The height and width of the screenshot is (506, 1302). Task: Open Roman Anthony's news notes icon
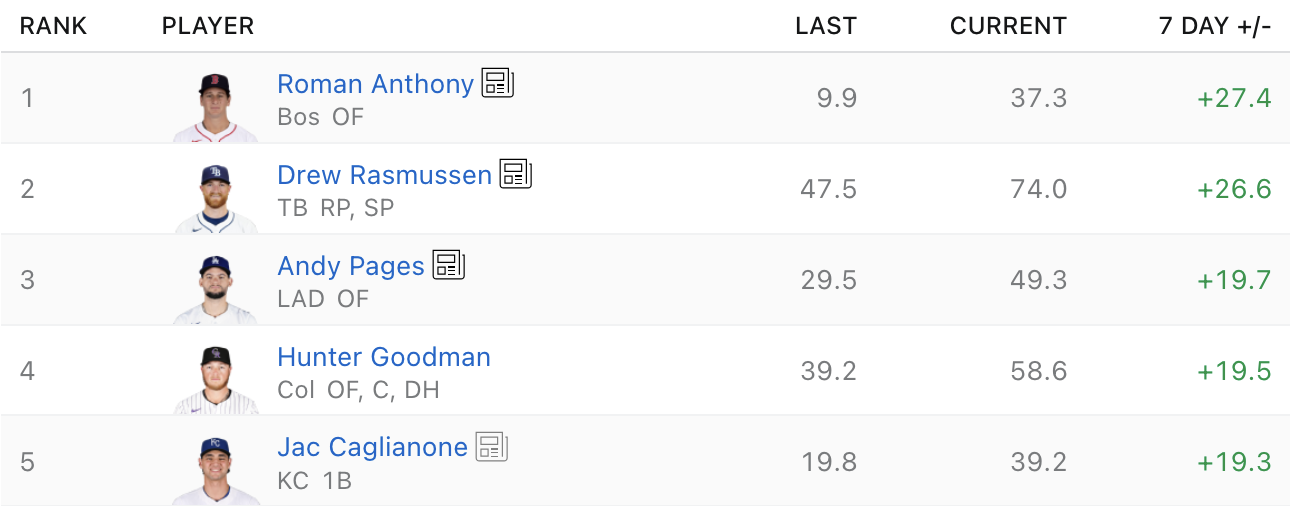click(497, 83)
